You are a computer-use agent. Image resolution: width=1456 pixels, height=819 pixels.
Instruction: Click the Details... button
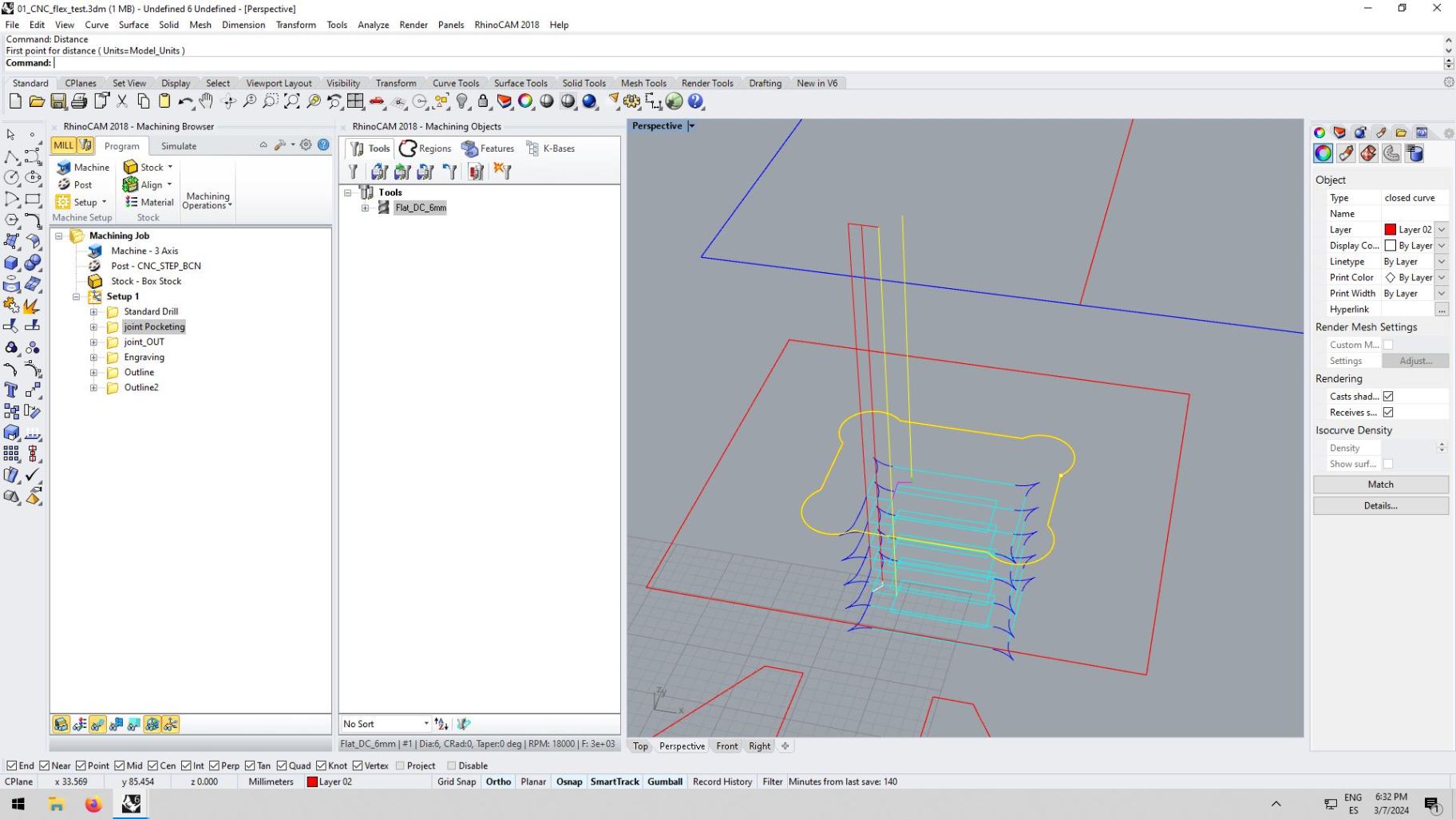pos(1380,506)
